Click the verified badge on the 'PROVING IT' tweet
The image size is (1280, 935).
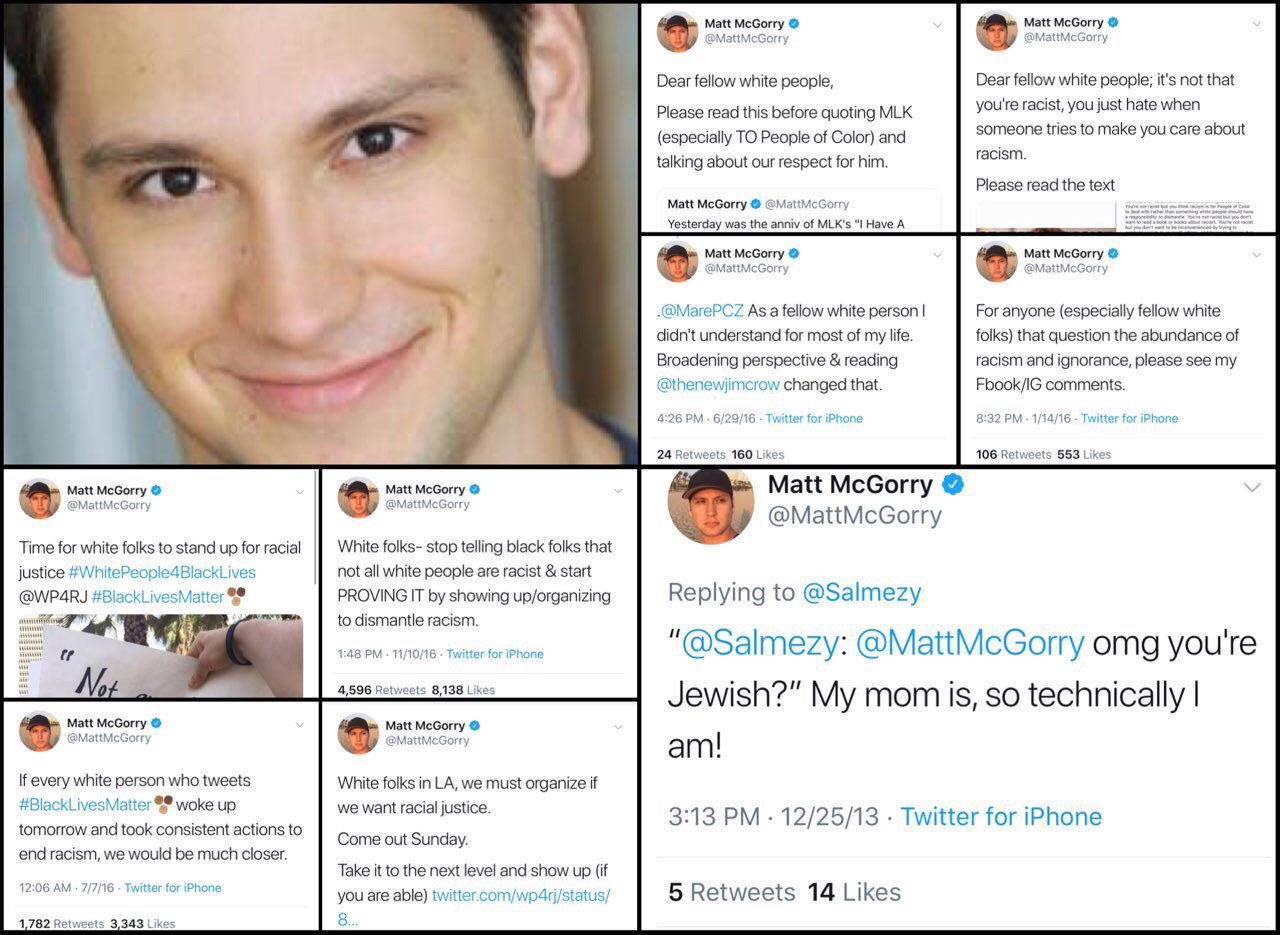475,489
